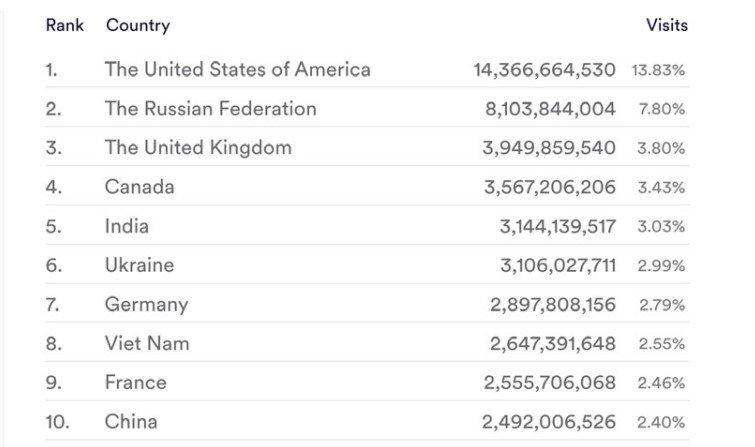Select rank number 10 cell
Screen dimensions: 755x447
[57, 422]
